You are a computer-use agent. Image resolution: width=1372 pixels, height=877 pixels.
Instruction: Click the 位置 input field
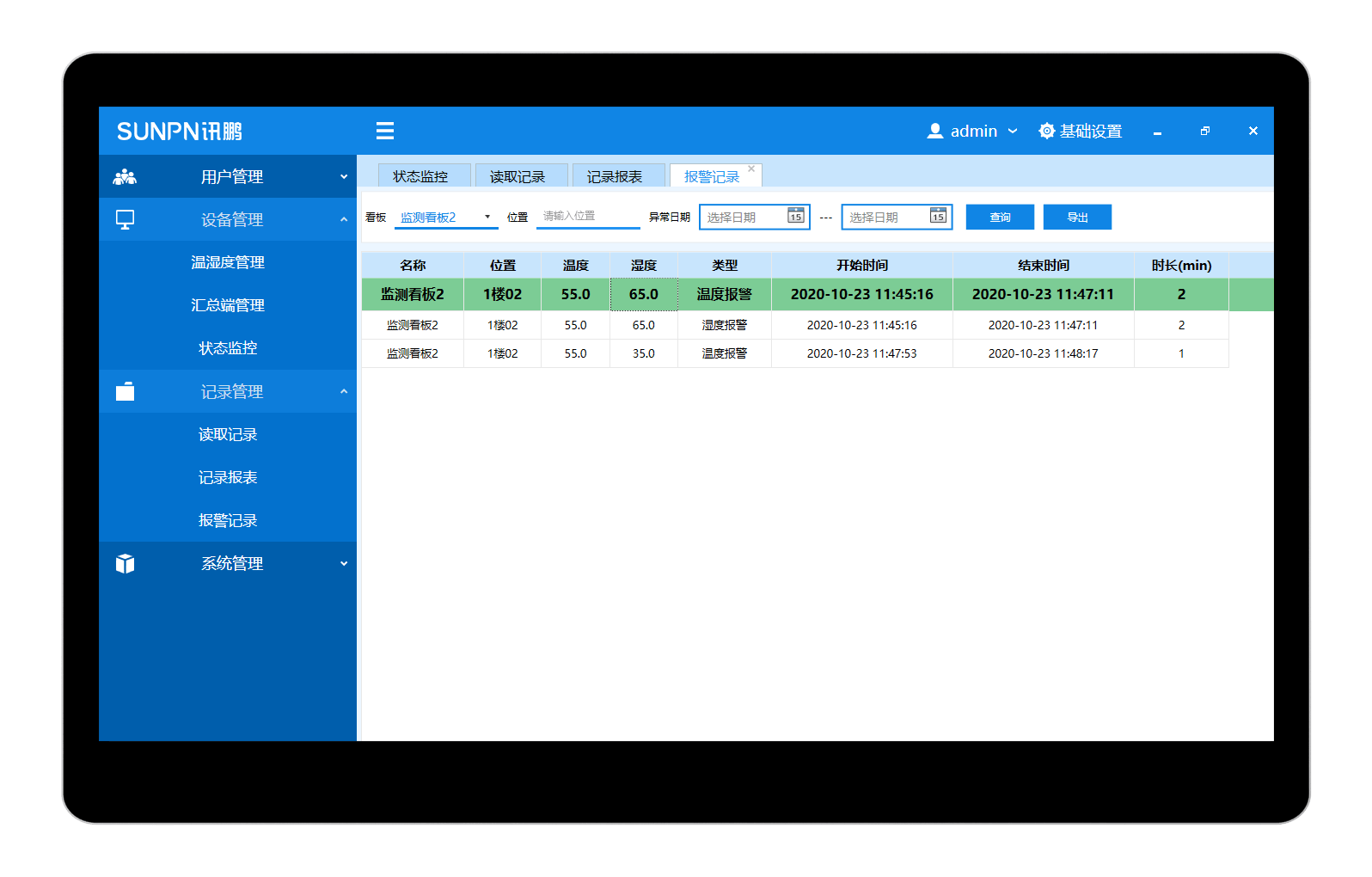pos(588,216)
